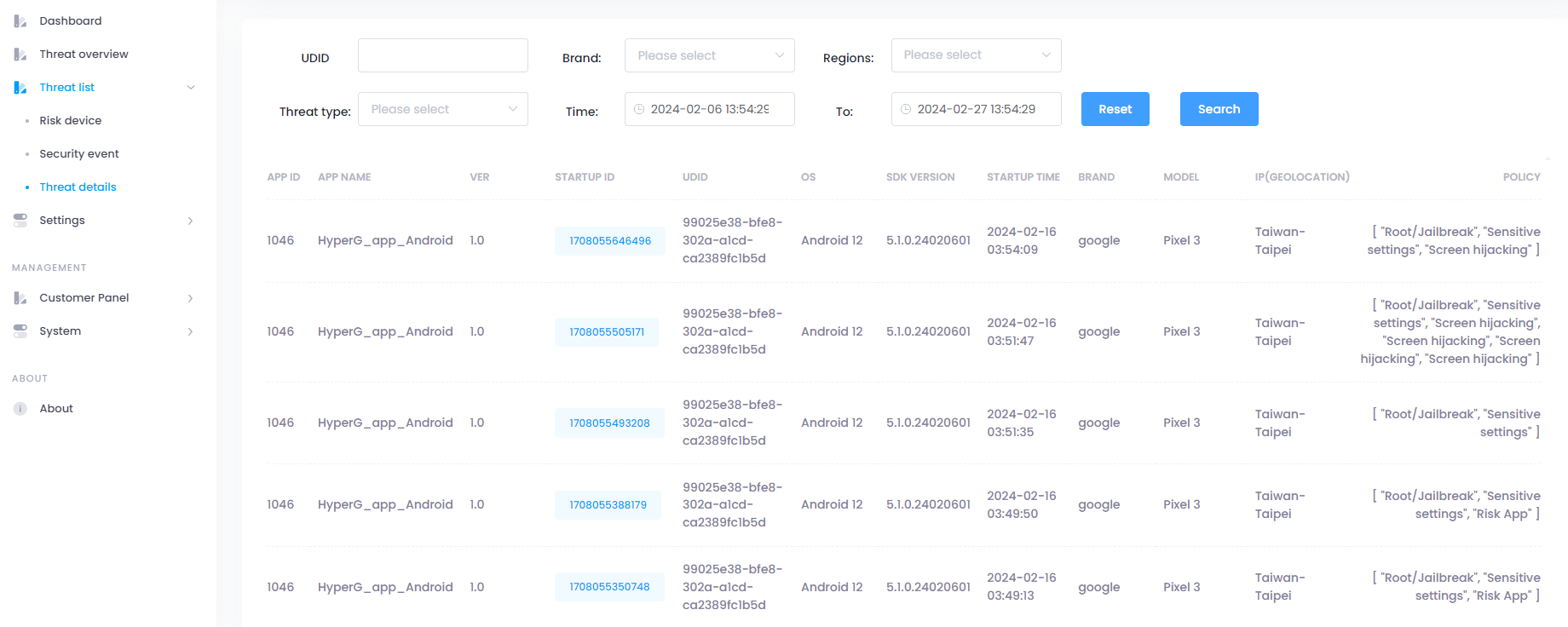Open Risk device menu item

(70, 121)
